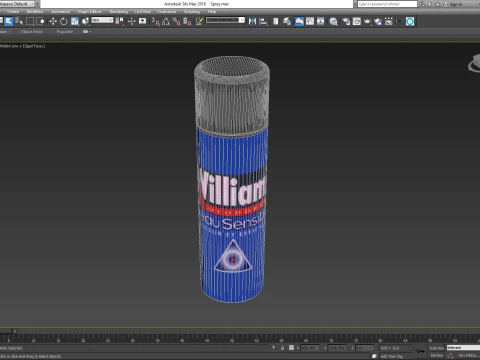Toggle Set Key mode button
This screenshot has height=360, width=480.
(436, 356)
